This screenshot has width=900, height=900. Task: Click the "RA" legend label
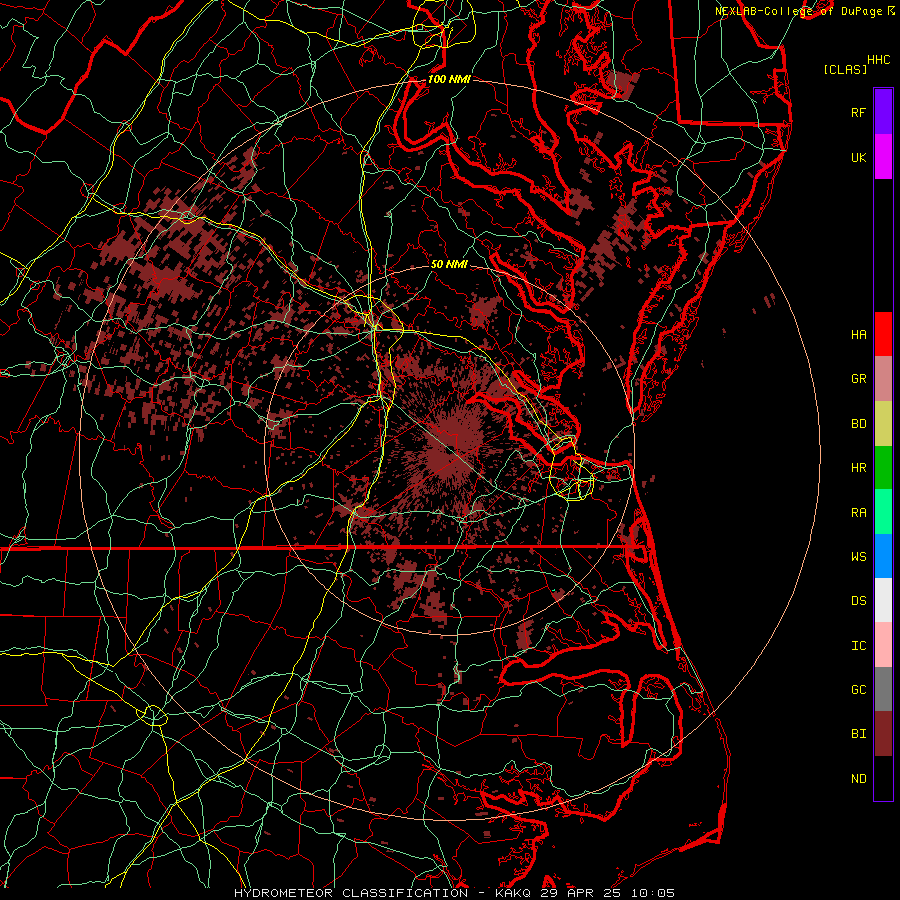click(858, 512)
